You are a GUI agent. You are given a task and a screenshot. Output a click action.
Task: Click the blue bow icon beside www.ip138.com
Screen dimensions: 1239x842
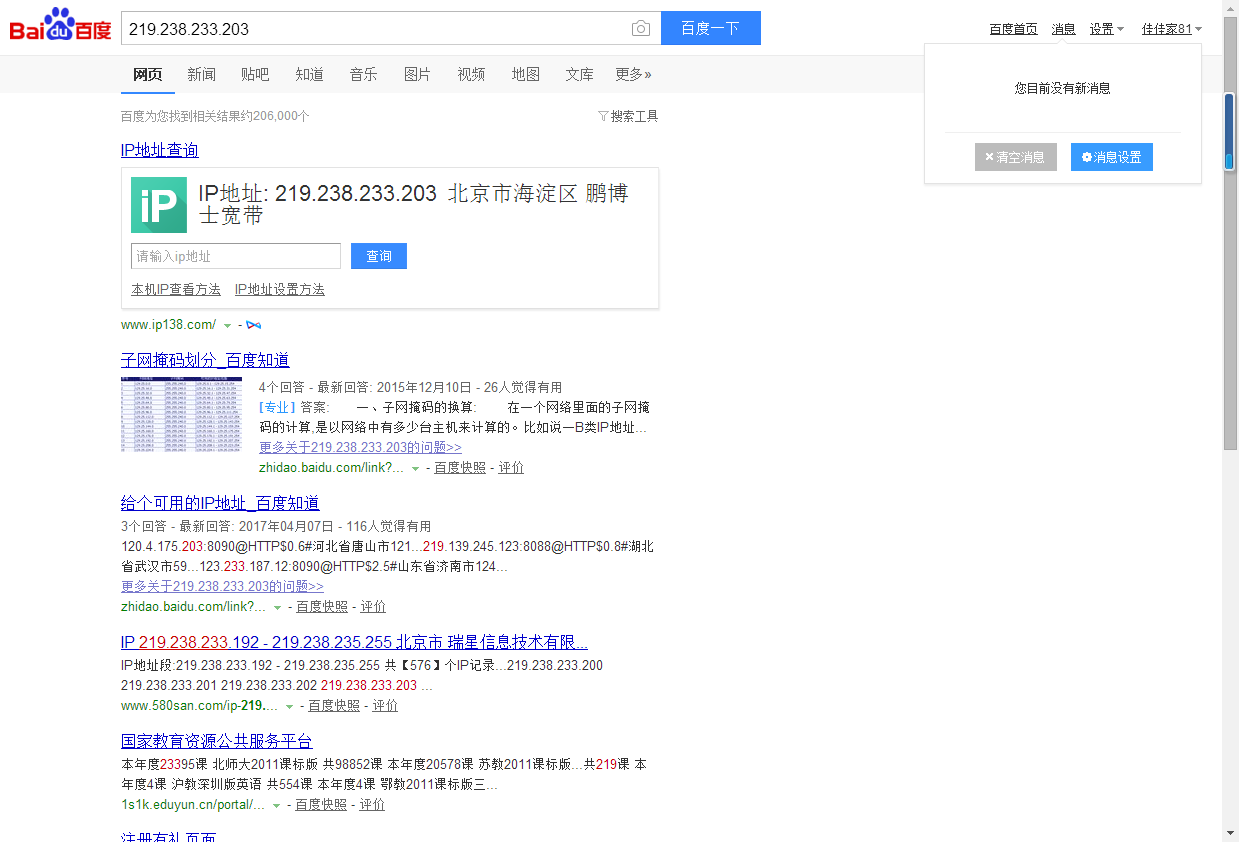coord(254,325)
